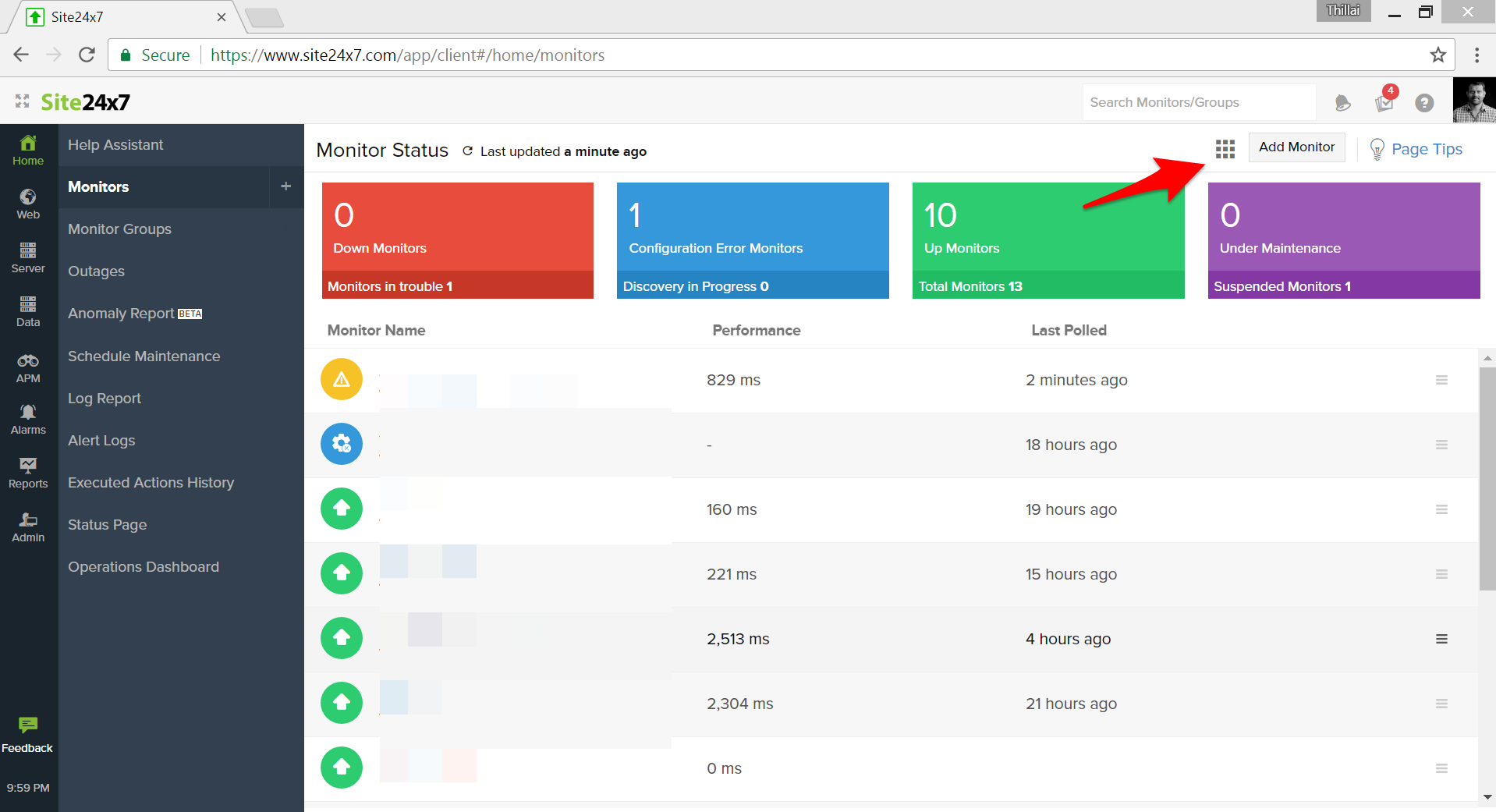This screenshot has width=1496, height=812.
Task: Go to Reports in the sidebar
Action: pyautogui.click(x=28, y=473)
